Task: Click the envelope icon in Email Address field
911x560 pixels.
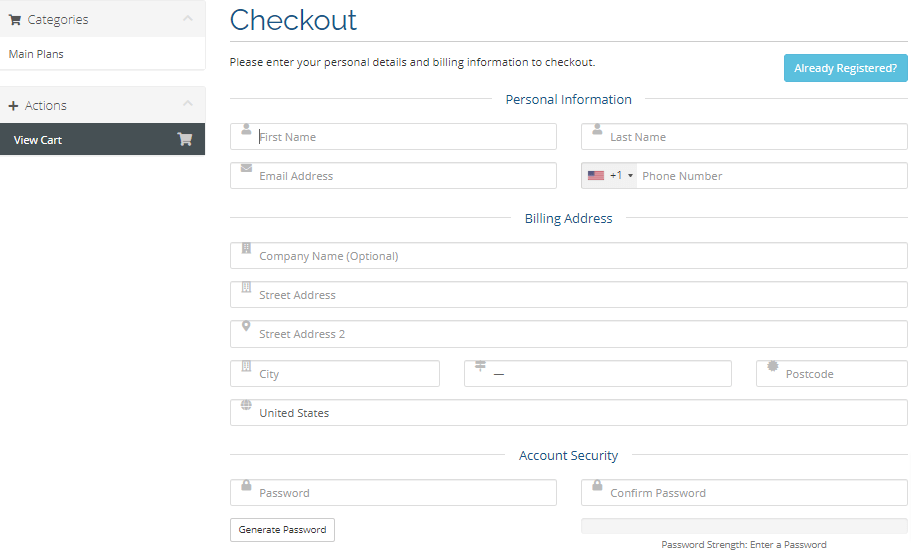Action: tap(246, 168)
